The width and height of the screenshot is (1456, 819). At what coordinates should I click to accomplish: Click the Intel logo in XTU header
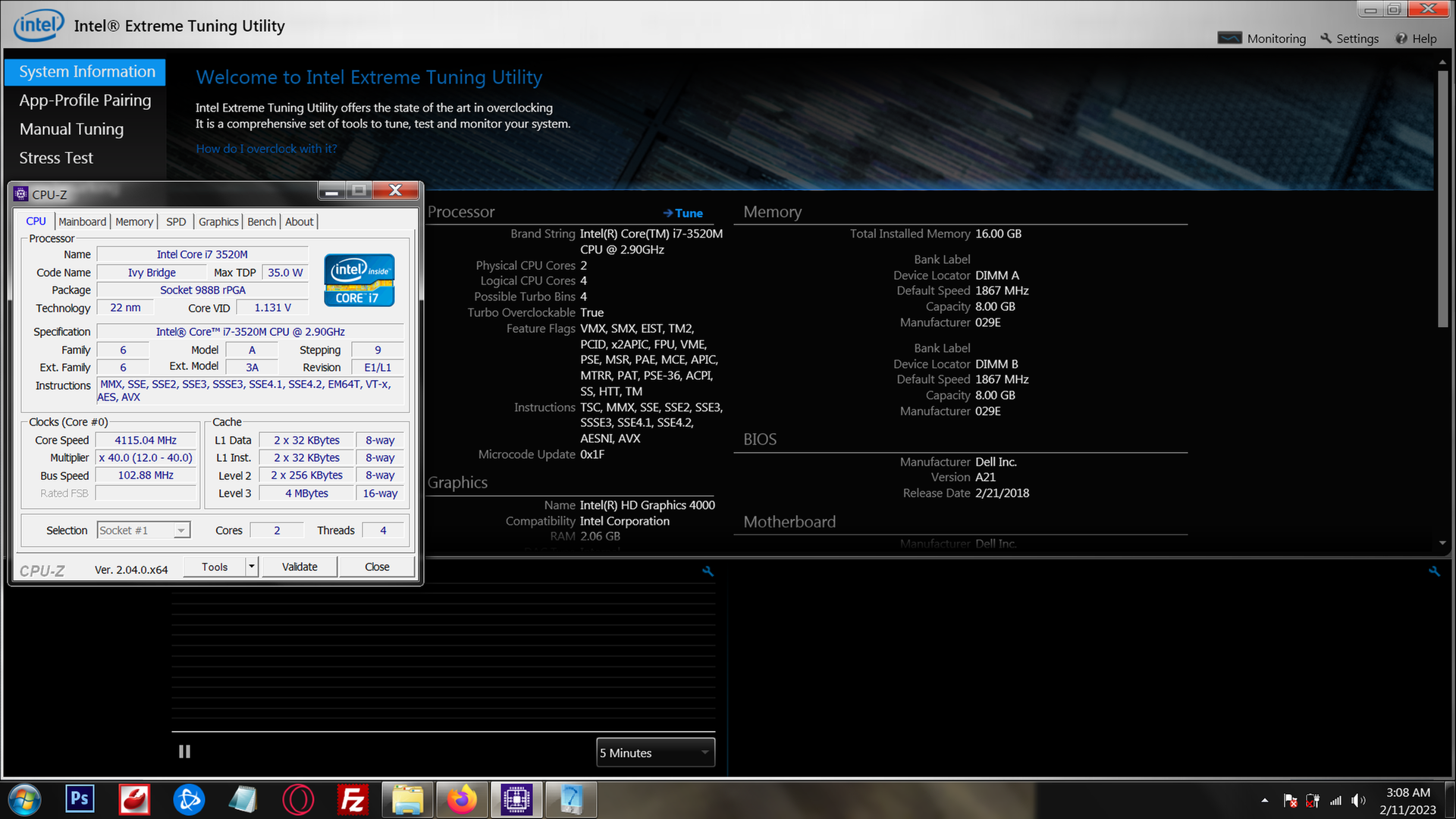click(x=39, y=25)
